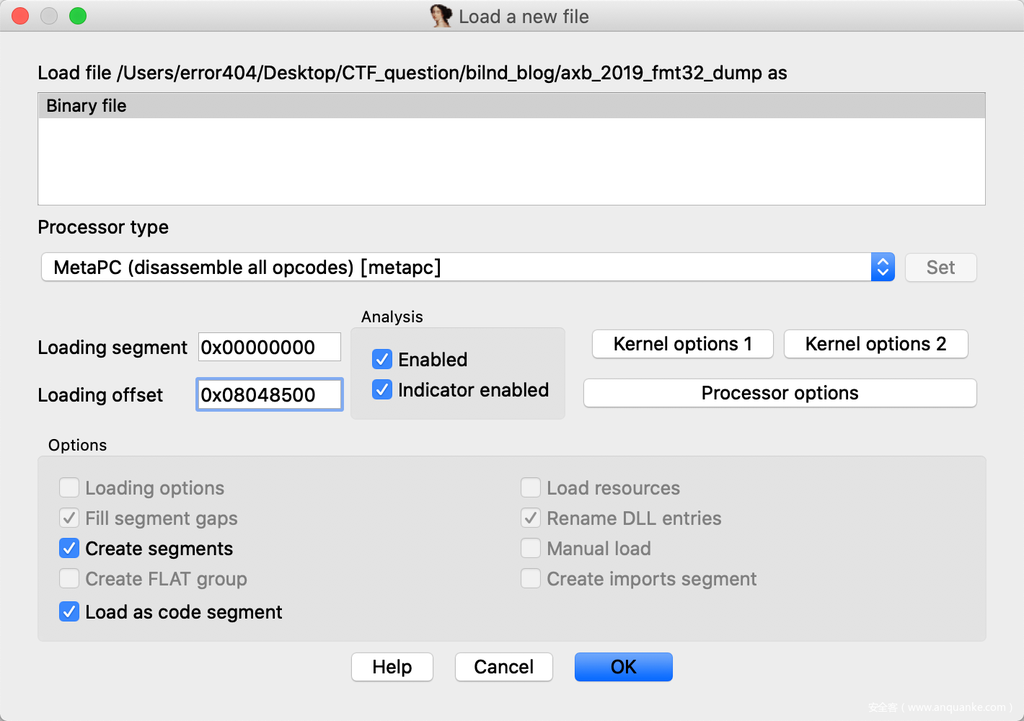Click the Loading segment input field
Image resolution: width=1024 pixels, height=721 pixels.
coord(269,347)
